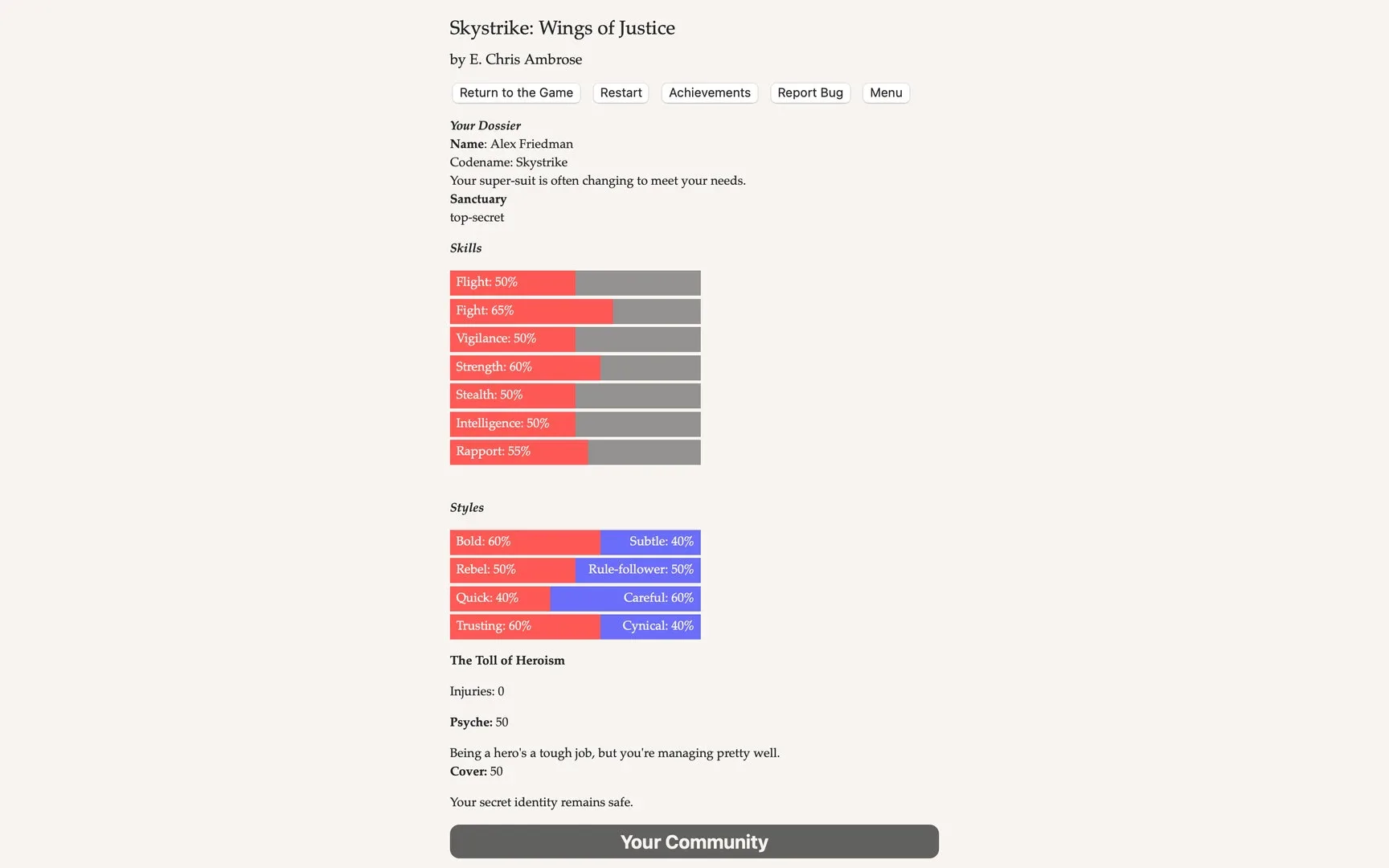
Task: Click the Return to the Game button
Action: pyautogui.click(x=516, y=93)
